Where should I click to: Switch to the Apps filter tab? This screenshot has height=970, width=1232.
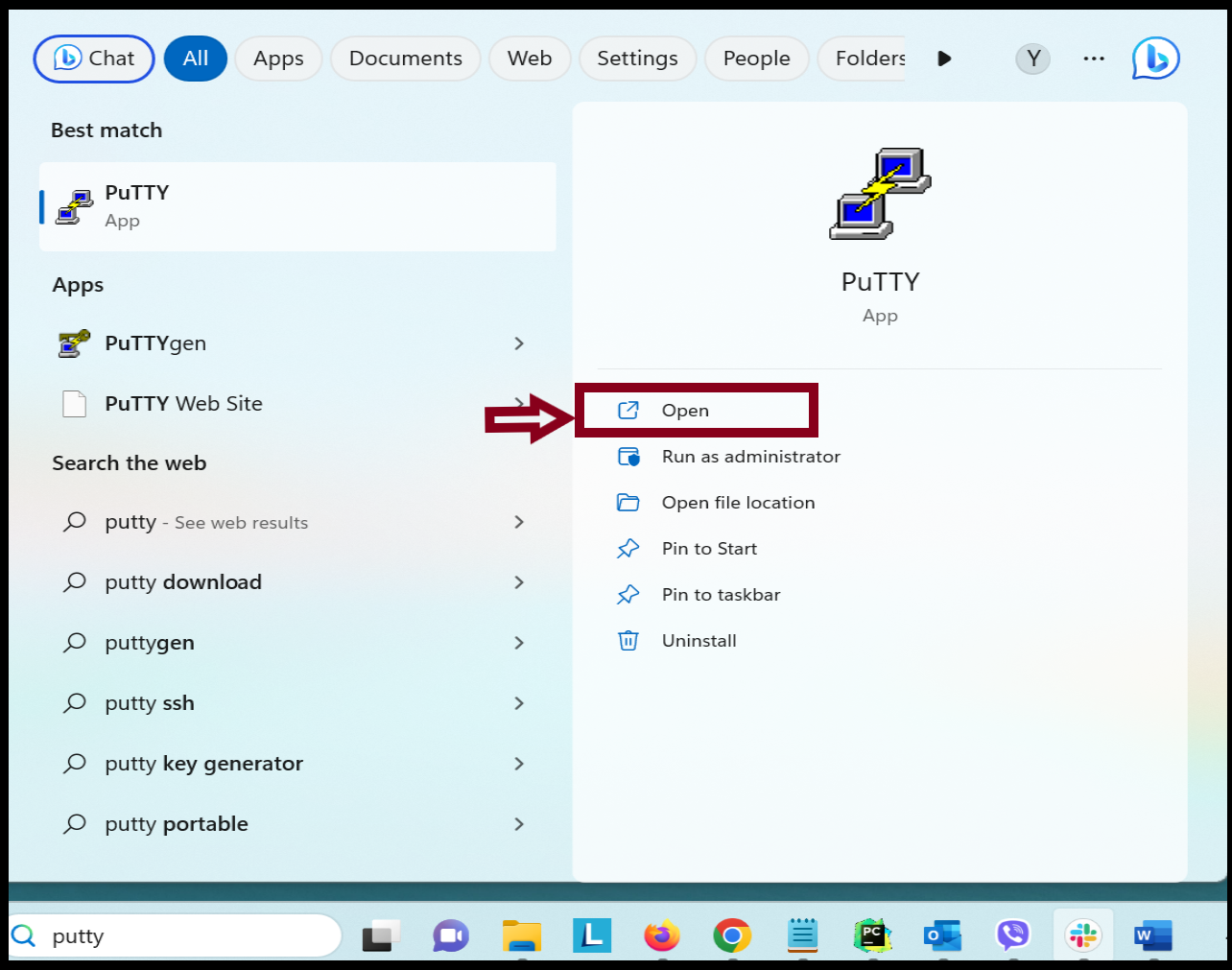278,59
